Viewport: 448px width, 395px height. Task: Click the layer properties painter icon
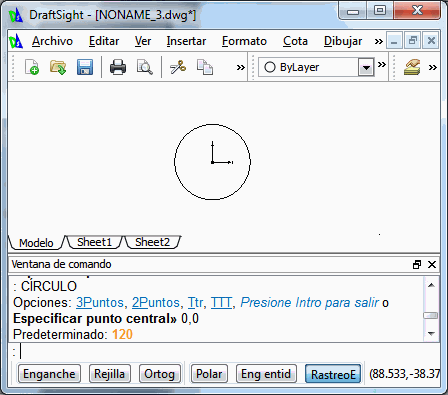tap(412, 67)
